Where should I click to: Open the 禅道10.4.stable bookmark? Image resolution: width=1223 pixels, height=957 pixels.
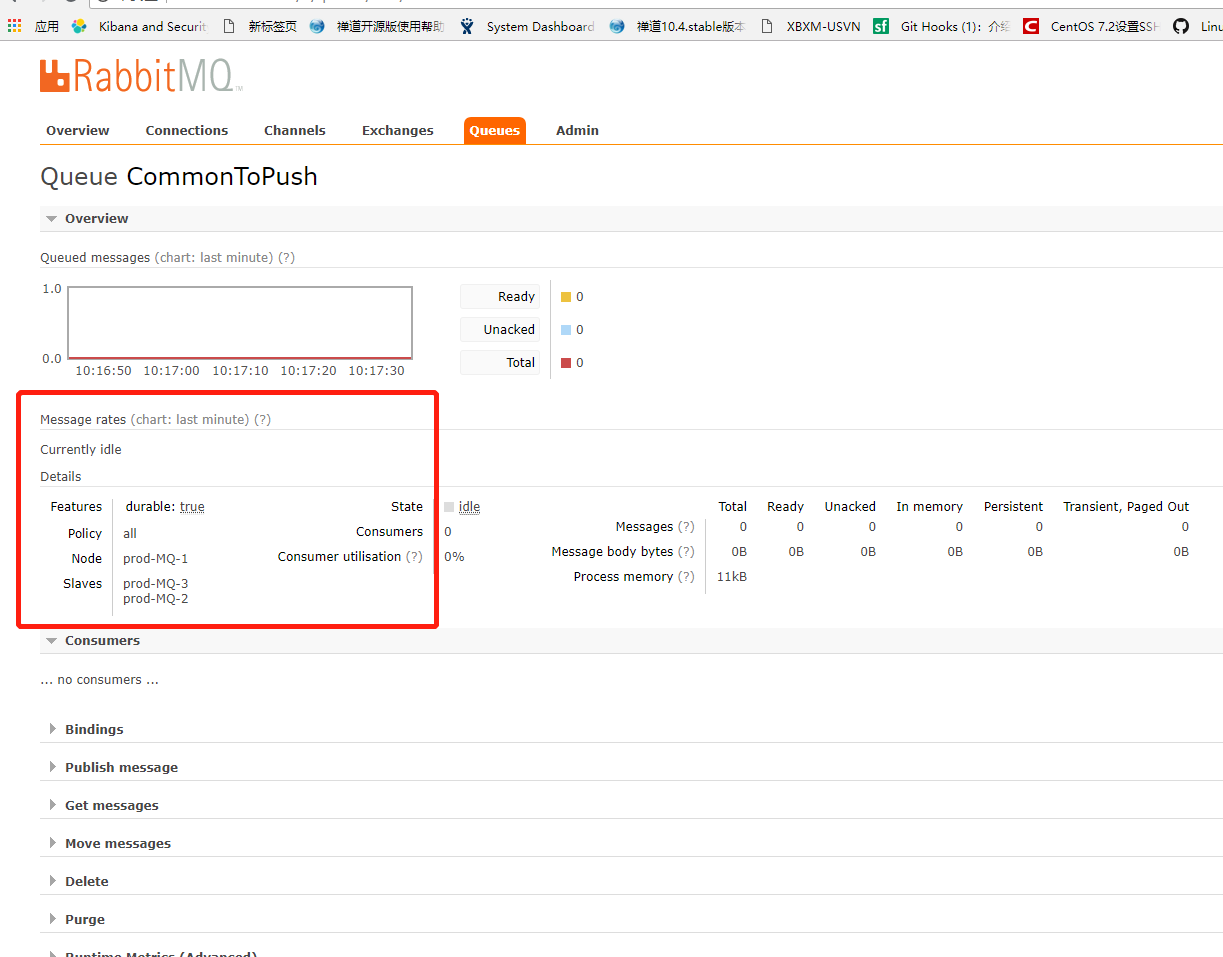677,26
